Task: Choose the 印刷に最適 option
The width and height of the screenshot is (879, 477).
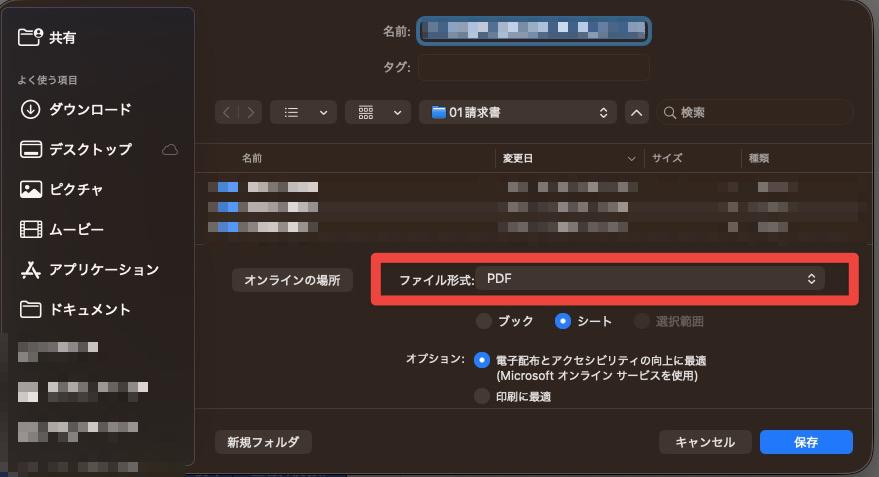Action: (x=482, y=396)
